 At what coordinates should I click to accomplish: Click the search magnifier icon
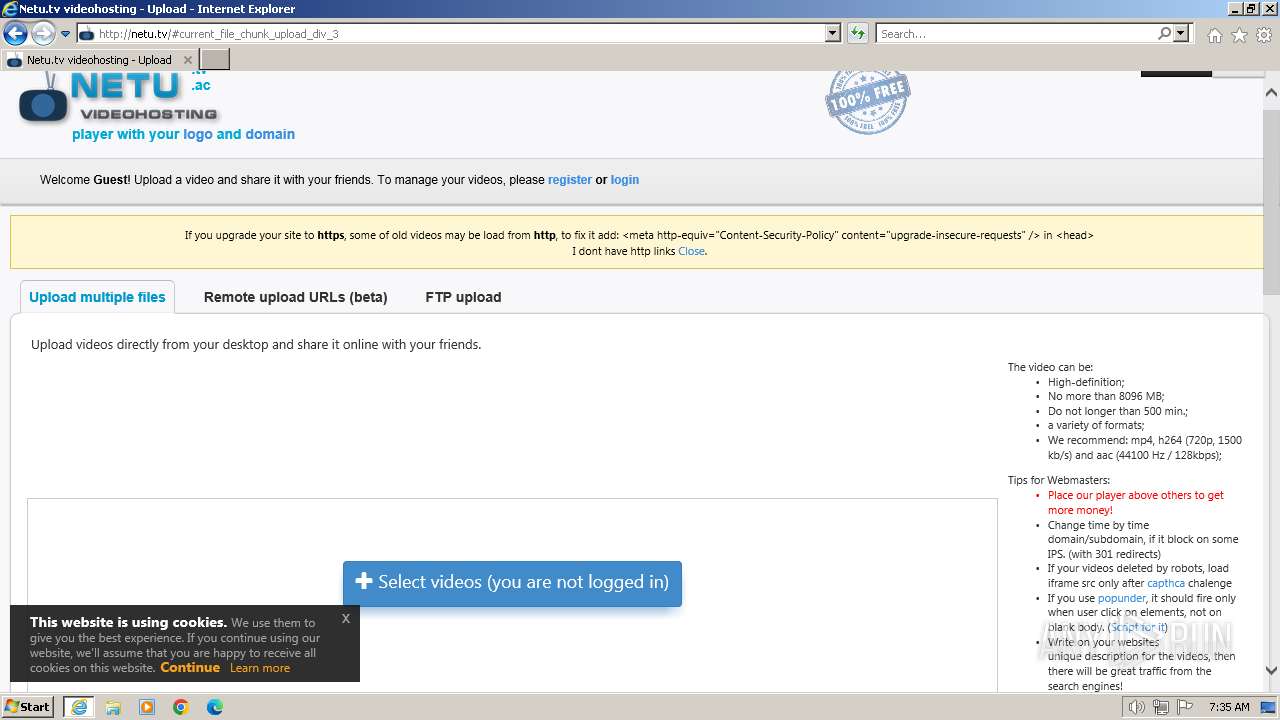1164,34
